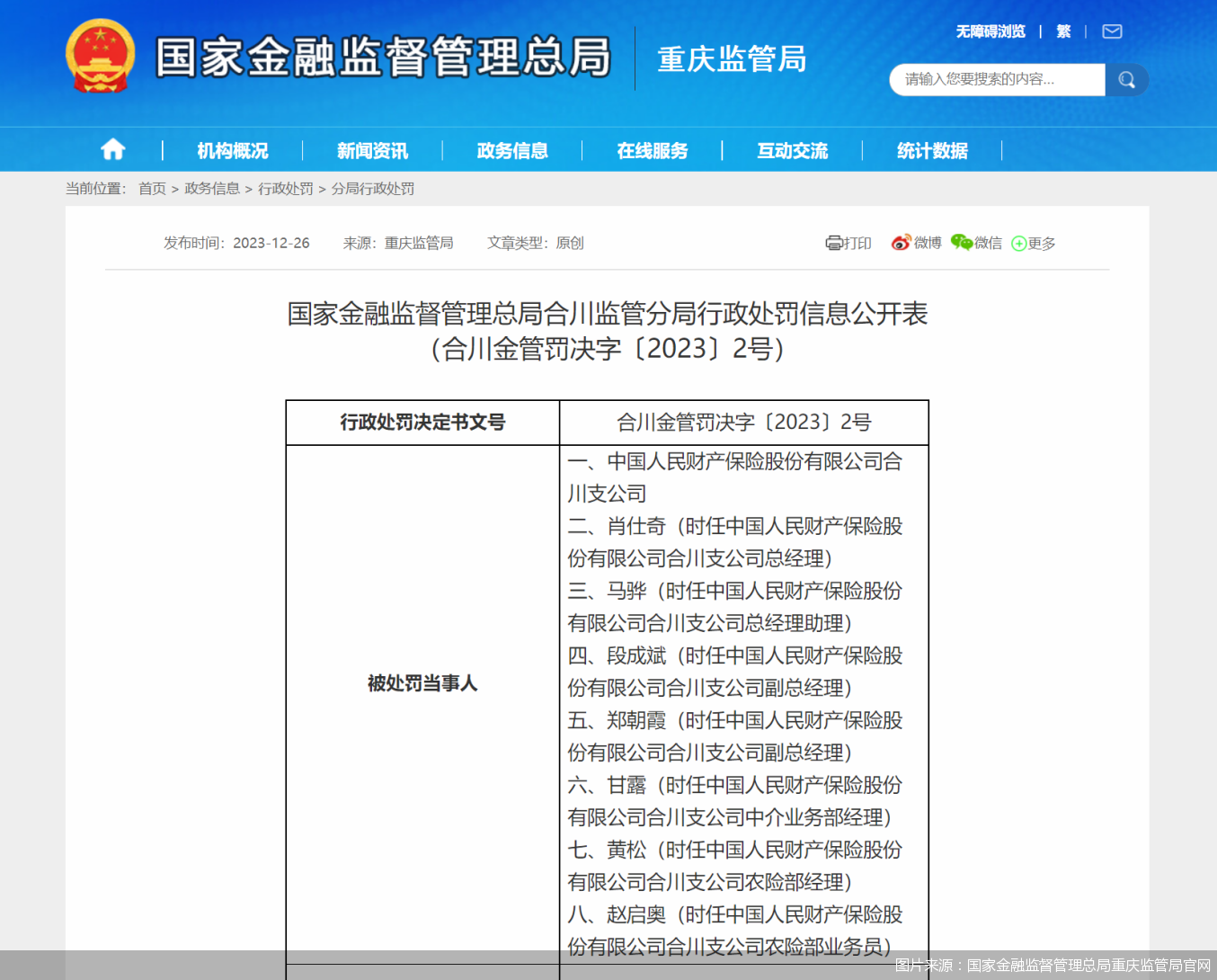Expand the 更多 sharing options
This screenshot has width=1217, height=980.
[1032, 243]
